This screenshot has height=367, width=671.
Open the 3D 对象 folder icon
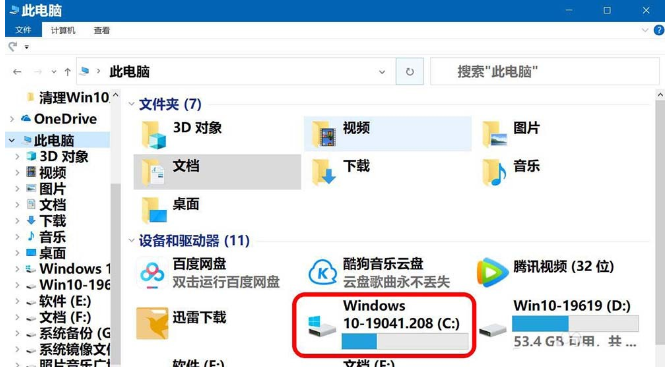(x=154, y=135)
